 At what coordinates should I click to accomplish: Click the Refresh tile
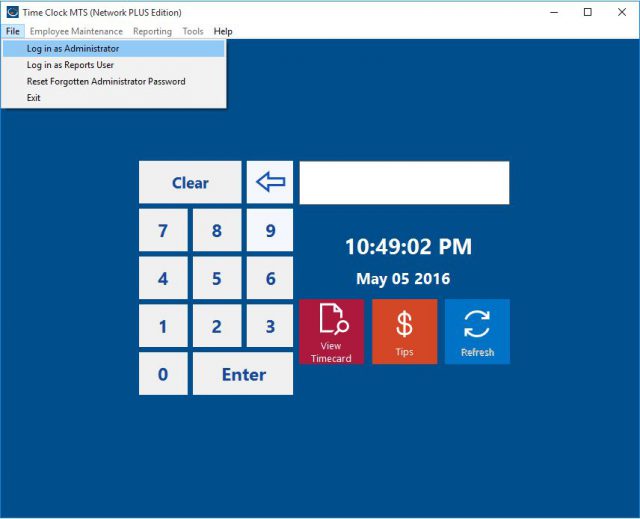477,331
